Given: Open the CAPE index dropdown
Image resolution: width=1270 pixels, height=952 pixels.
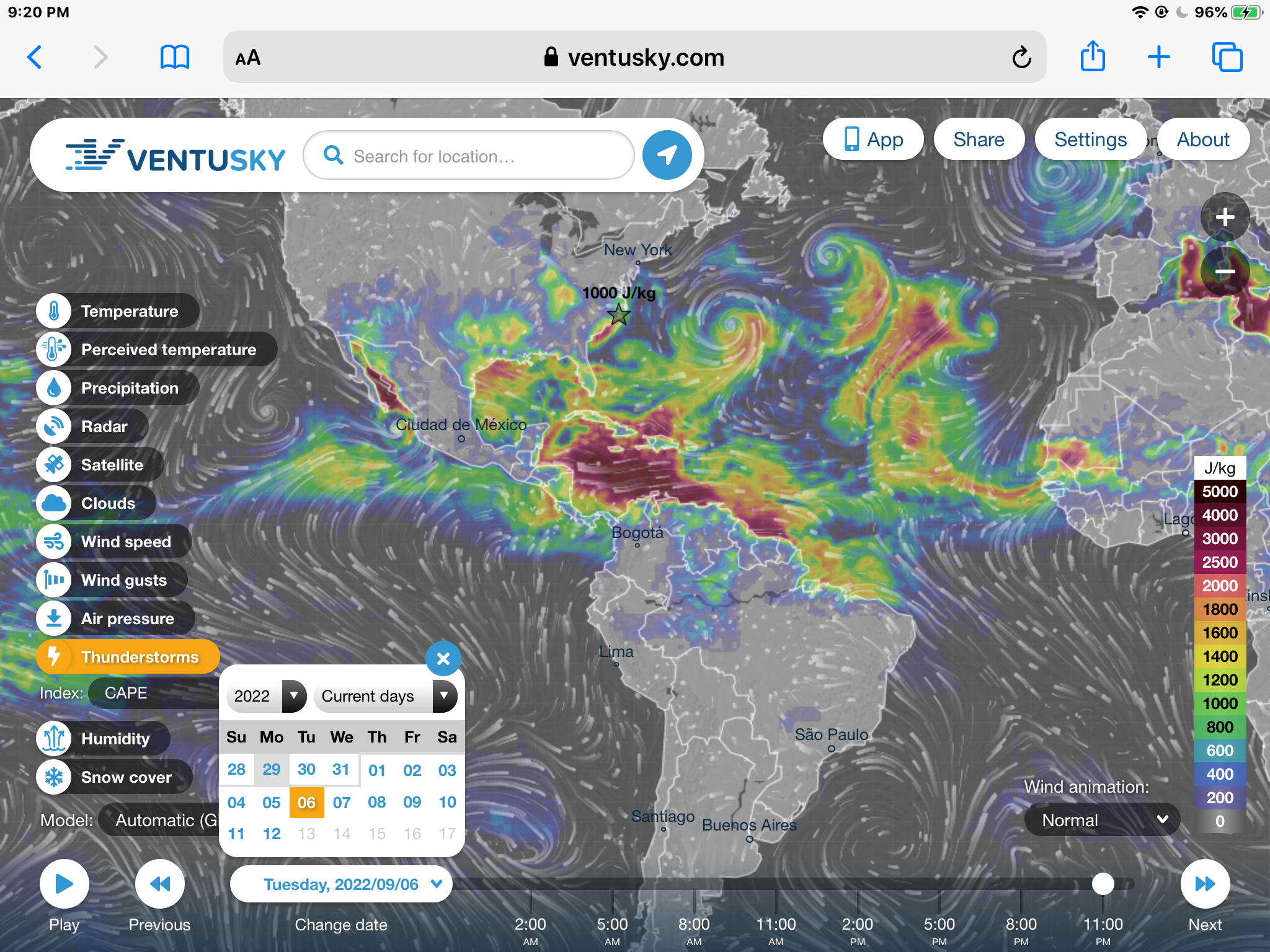Looking at the screenshot, I should click(154, 693).
